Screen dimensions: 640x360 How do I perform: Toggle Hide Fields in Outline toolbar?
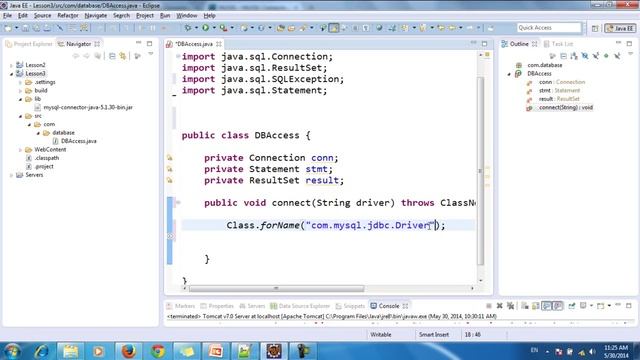pyautogui.click(x=585, y=56)
